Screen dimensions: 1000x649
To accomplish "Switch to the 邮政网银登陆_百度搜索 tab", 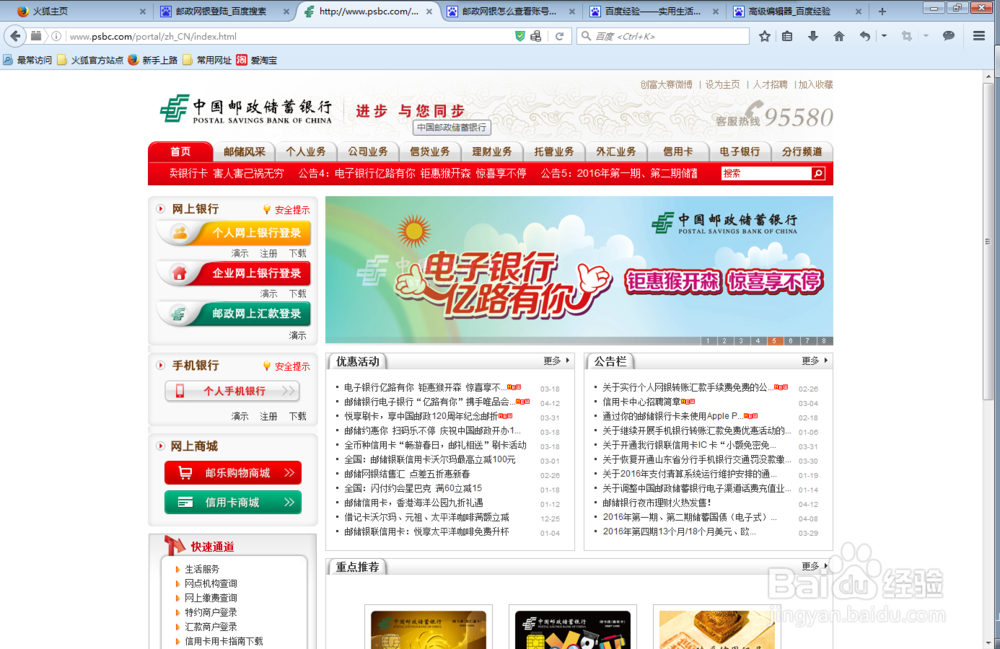I will coord(221,11).
